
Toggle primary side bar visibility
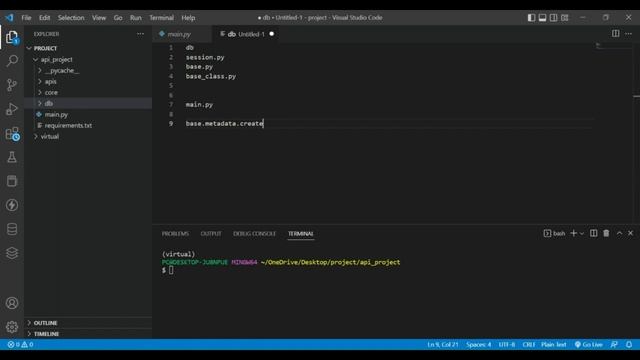(x=531, y=18)
